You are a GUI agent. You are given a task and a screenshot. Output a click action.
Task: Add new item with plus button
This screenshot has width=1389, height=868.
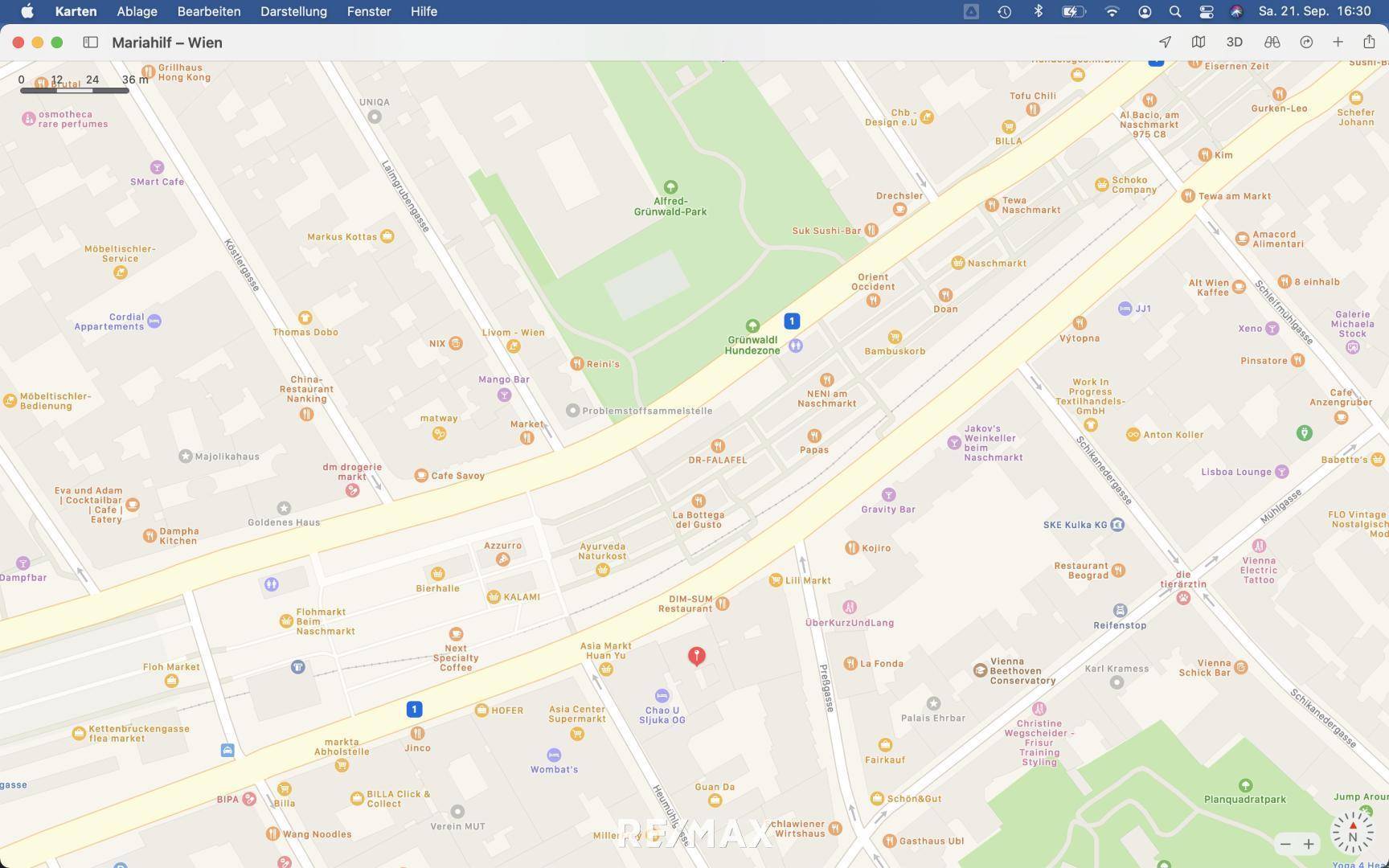1338,42
